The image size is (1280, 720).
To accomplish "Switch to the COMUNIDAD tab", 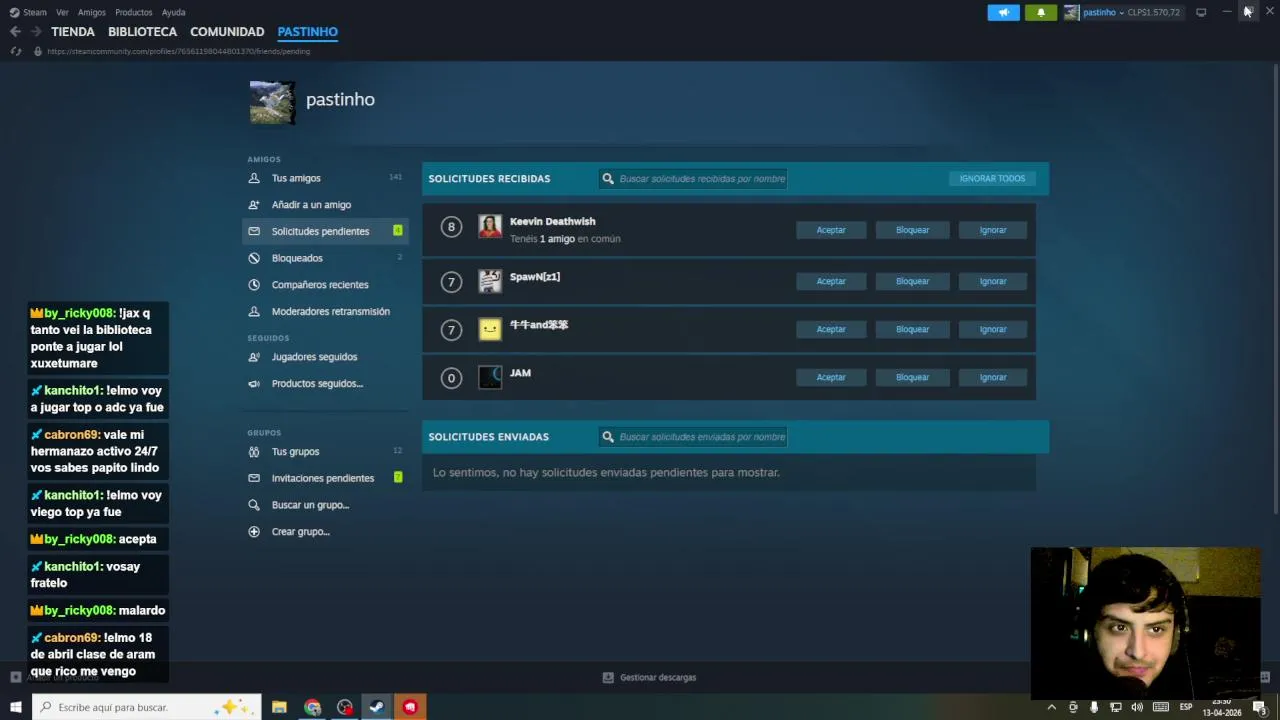I will [227, 32].
